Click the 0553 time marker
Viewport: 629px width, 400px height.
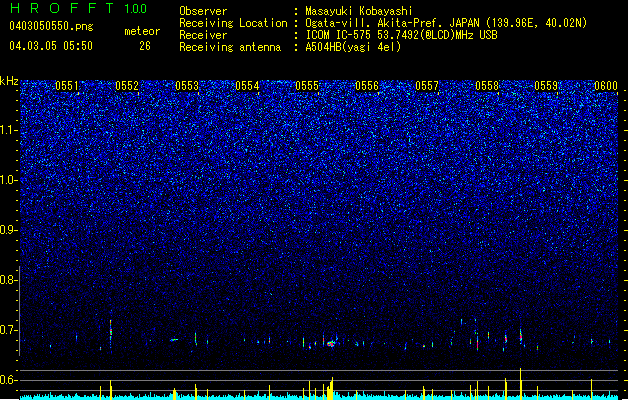(x=187, y=86)
